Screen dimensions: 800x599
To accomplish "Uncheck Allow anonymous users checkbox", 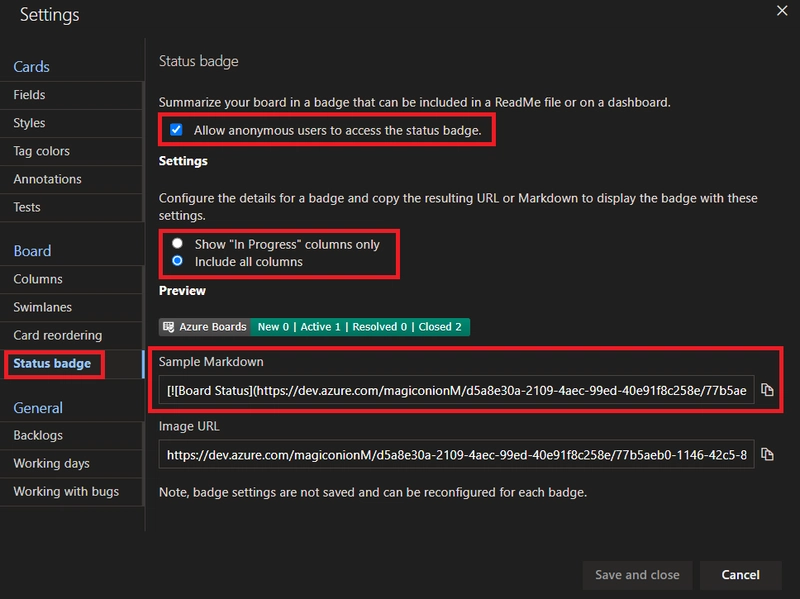I will tap(176, 130).
